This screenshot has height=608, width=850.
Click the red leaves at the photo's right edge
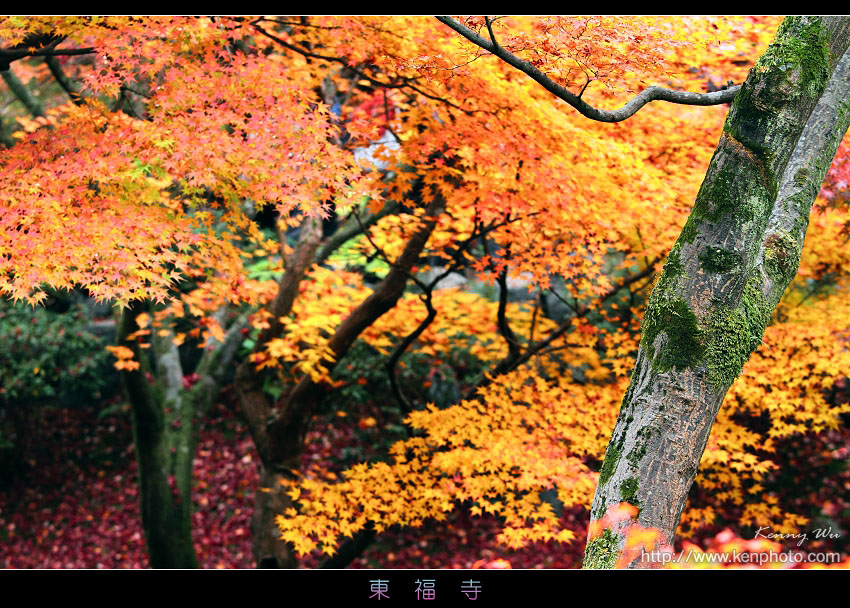tap(838, 170)
